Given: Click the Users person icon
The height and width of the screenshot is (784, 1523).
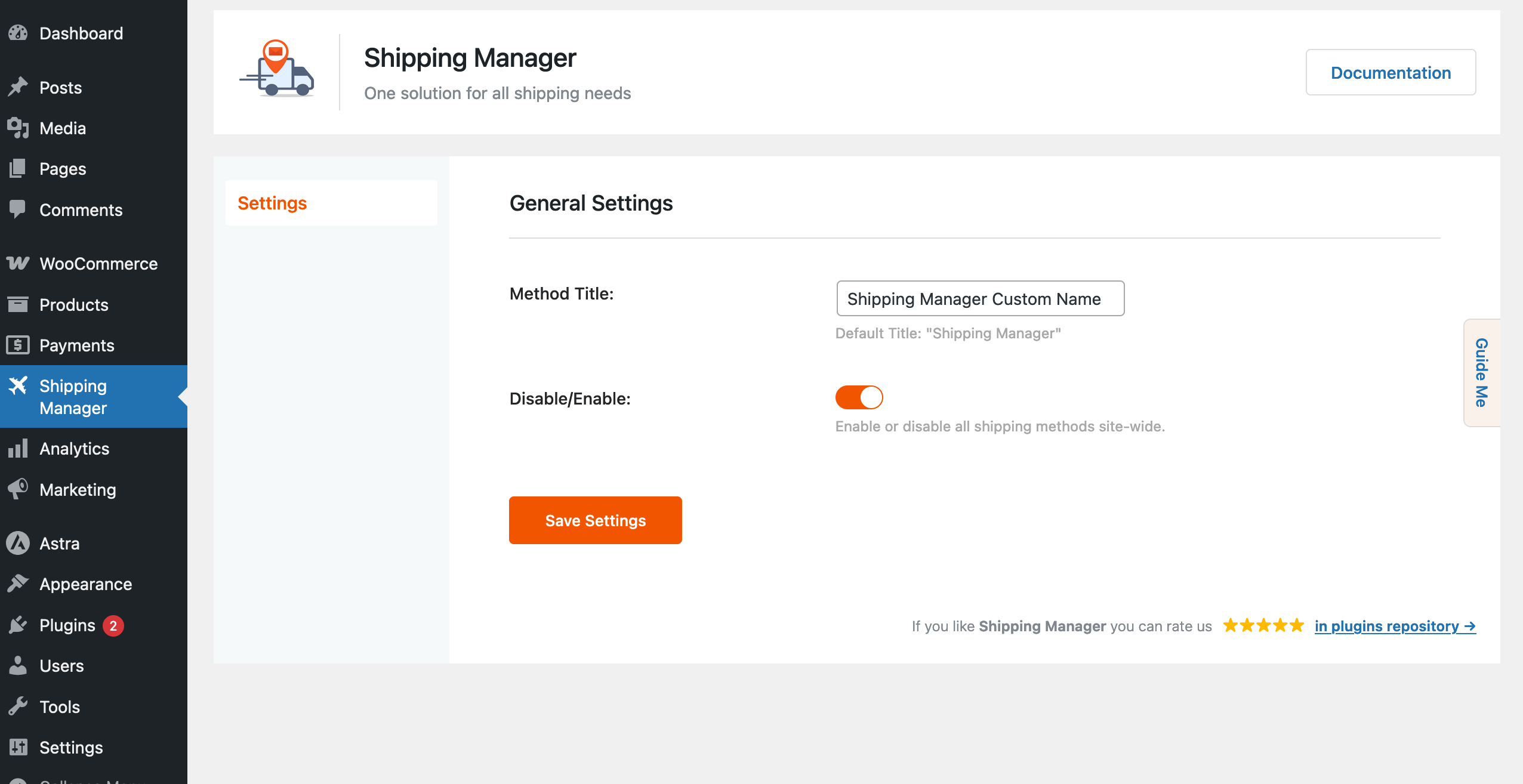Looking at the screenshot, I should click(18, 665).
